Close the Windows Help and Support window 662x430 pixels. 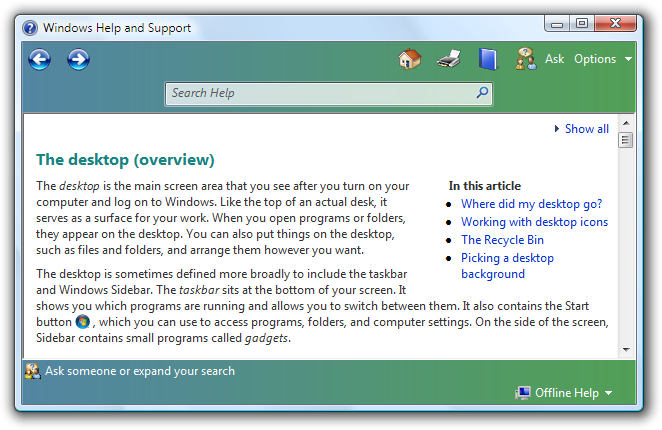point(615,24)
